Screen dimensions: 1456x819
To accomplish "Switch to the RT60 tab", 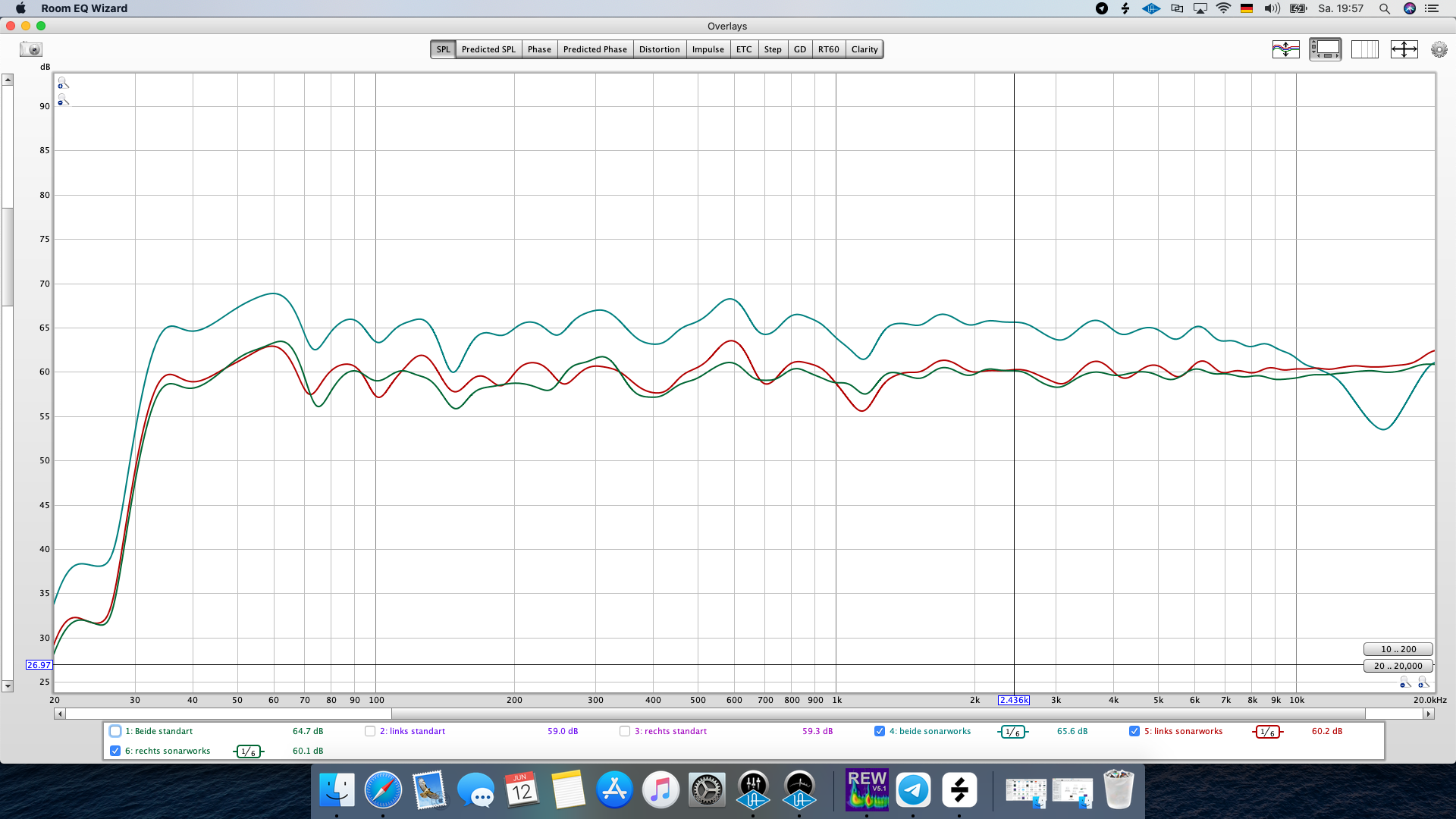I will [x=828, y=49].
